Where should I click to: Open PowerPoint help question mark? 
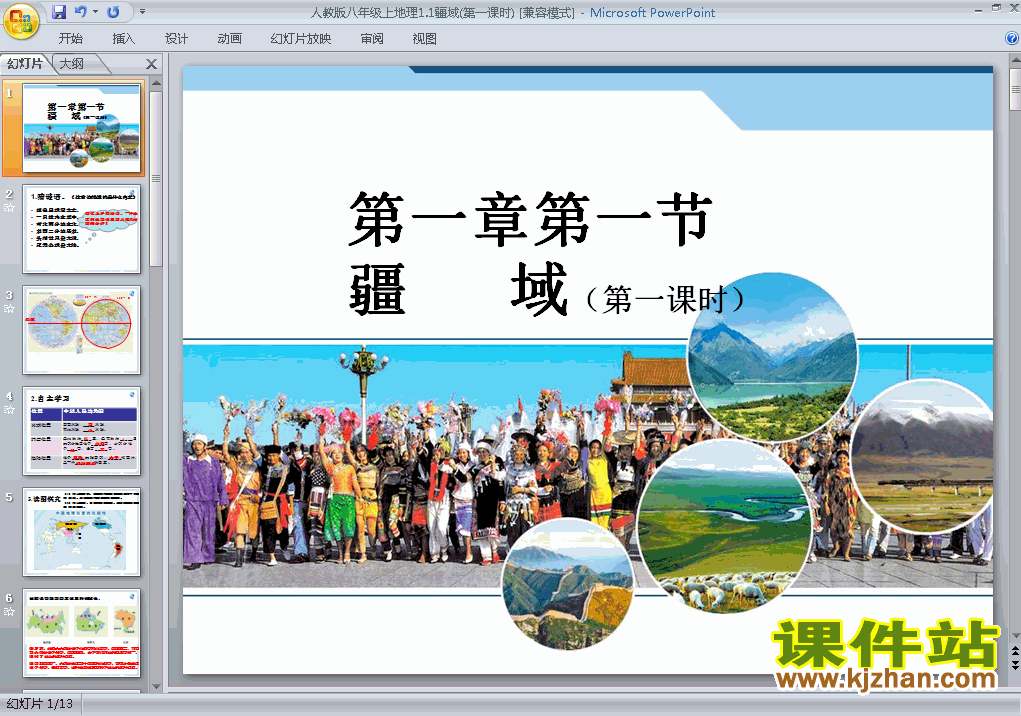point(1012,38)
